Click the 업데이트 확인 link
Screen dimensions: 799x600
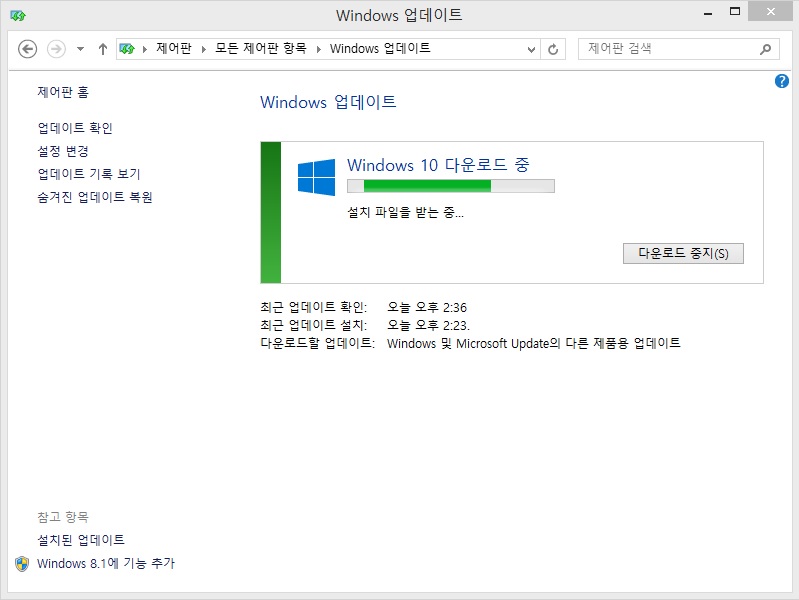75,128
